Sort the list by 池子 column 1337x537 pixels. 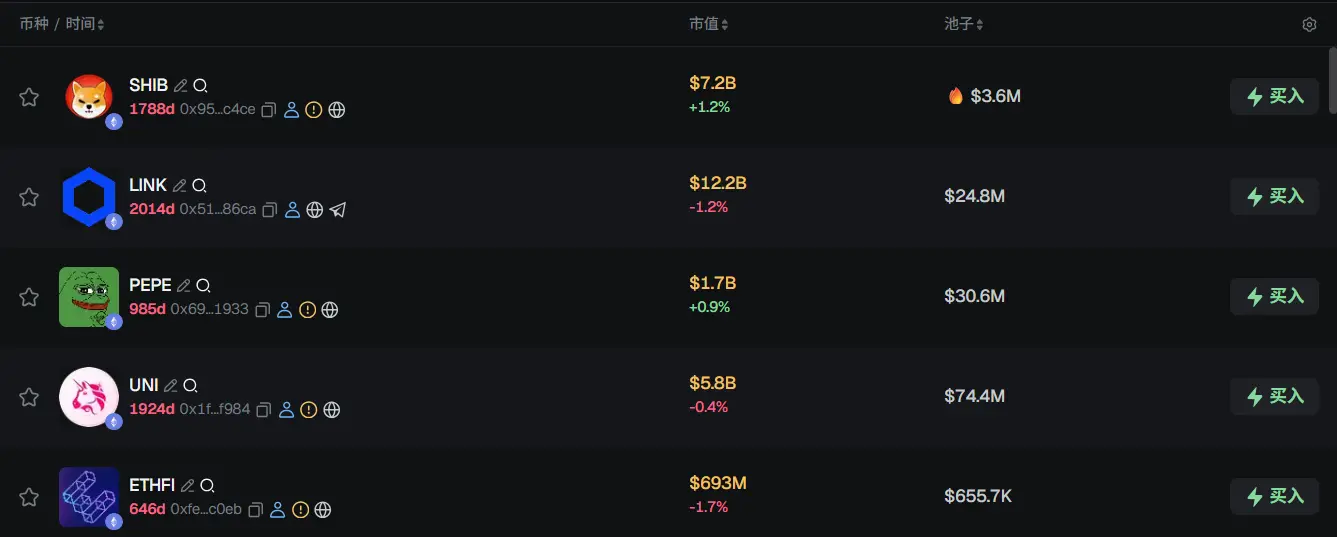[x=964, y=24]
